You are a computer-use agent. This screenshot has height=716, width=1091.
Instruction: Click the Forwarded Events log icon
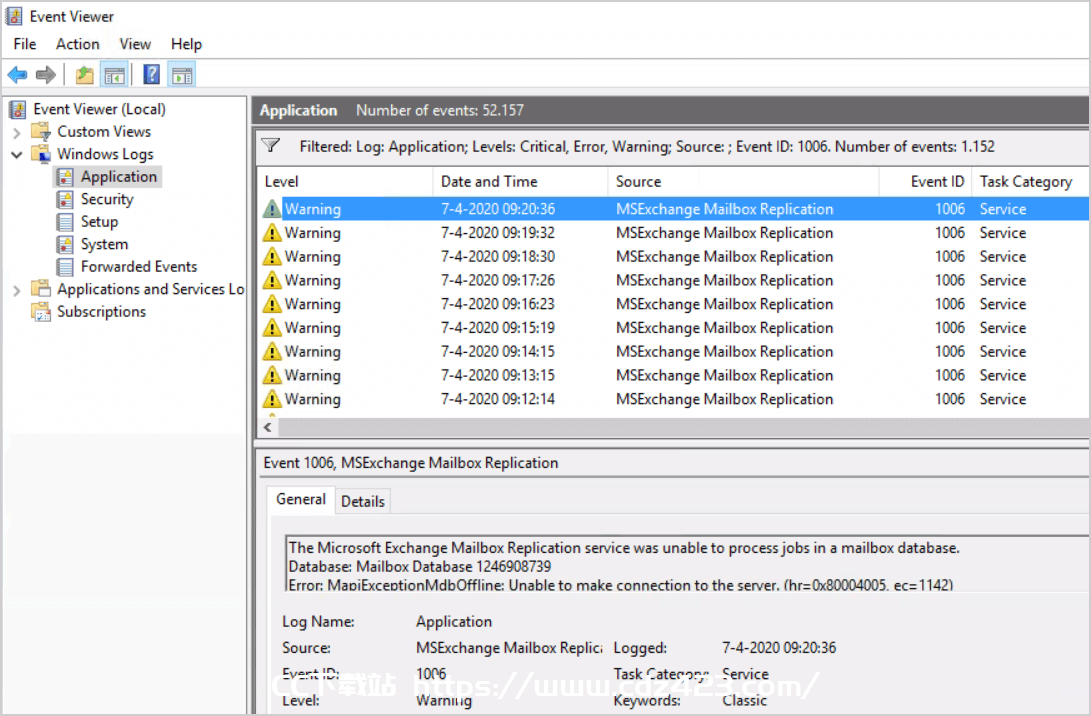(65, 266)
